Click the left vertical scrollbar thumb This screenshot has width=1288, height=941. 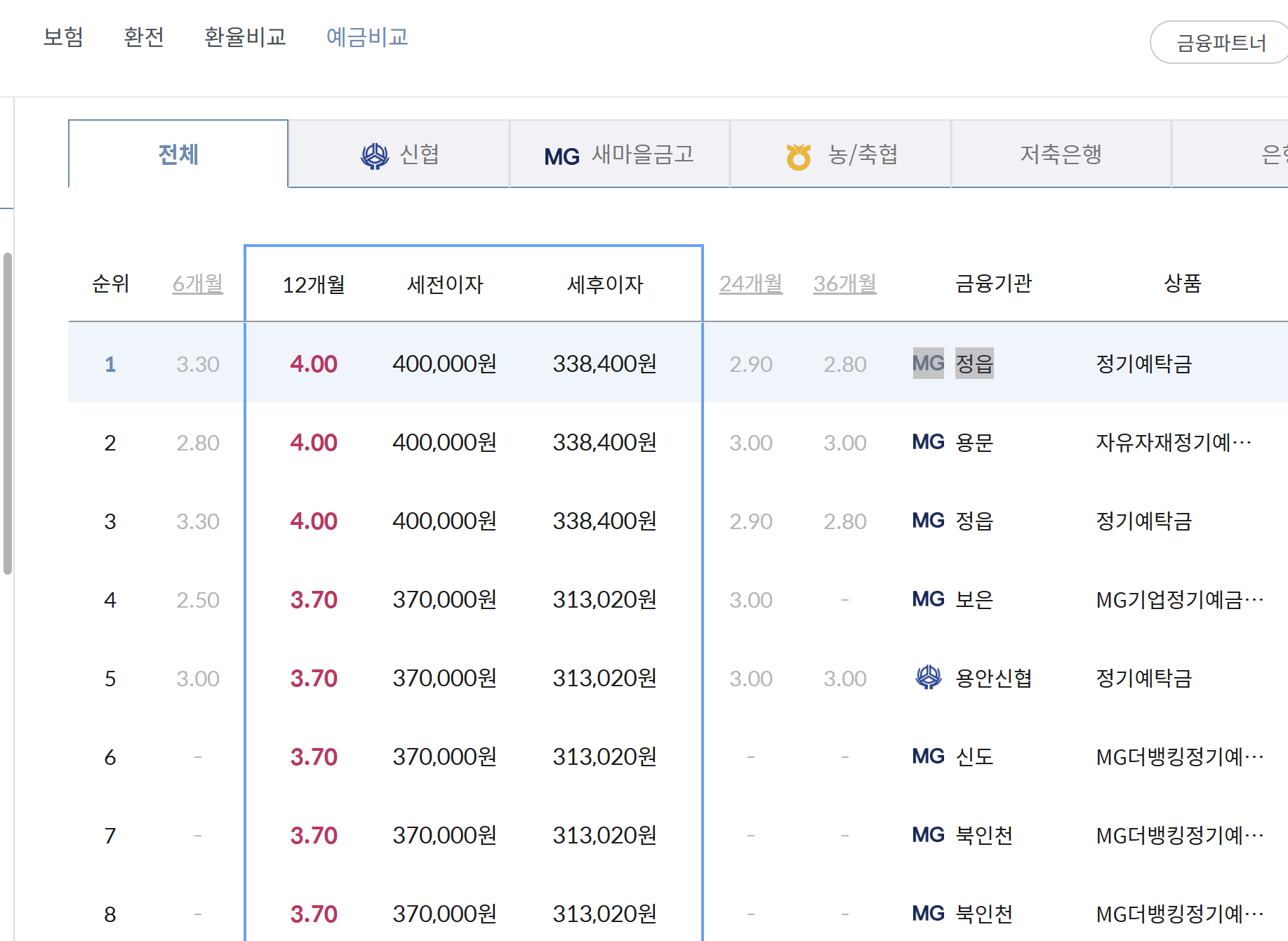(8, 414)
